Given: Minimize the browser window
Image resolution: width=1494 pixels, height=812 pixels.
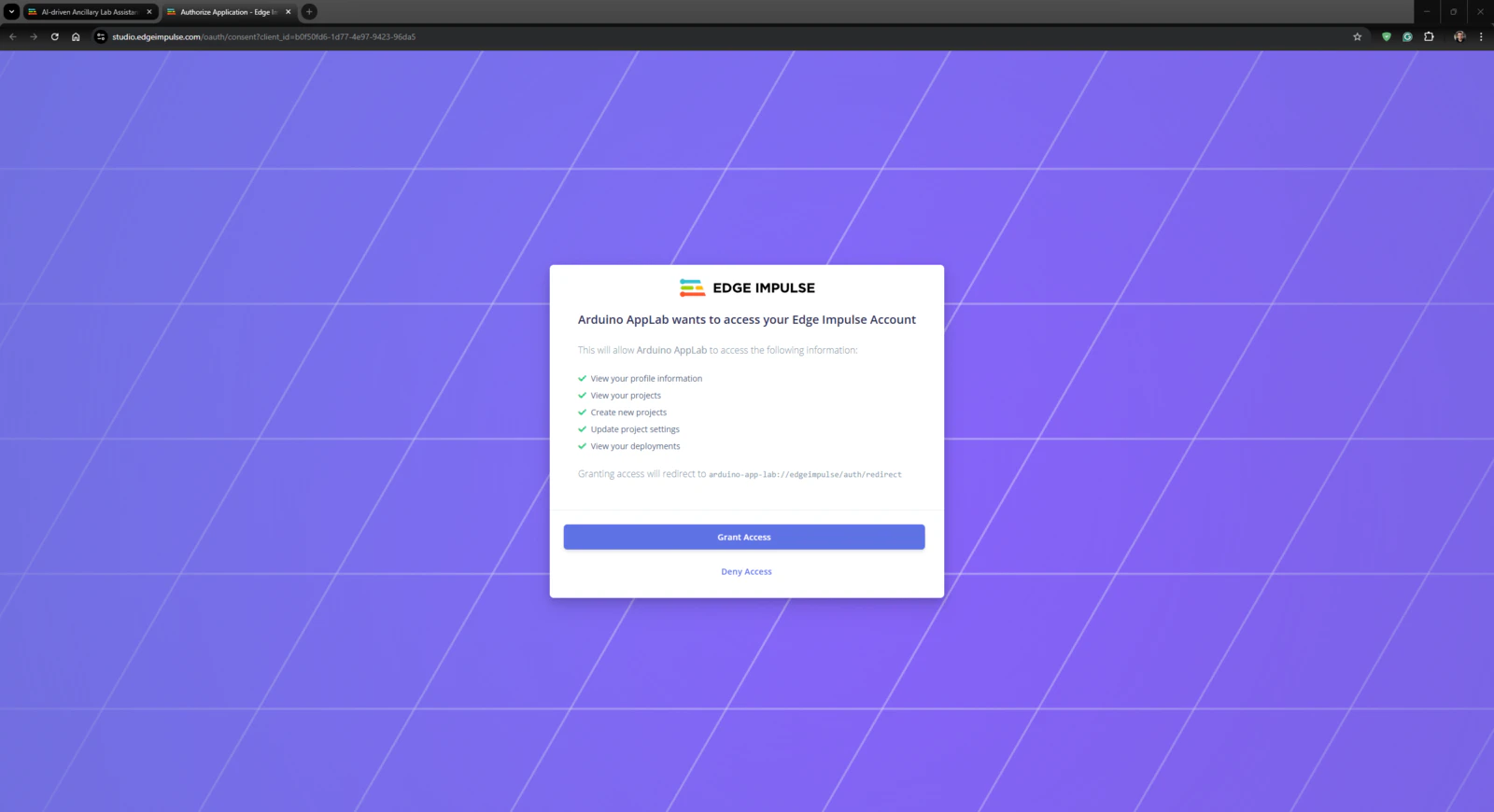Looking at the screenshot, I should [1427, 12].
